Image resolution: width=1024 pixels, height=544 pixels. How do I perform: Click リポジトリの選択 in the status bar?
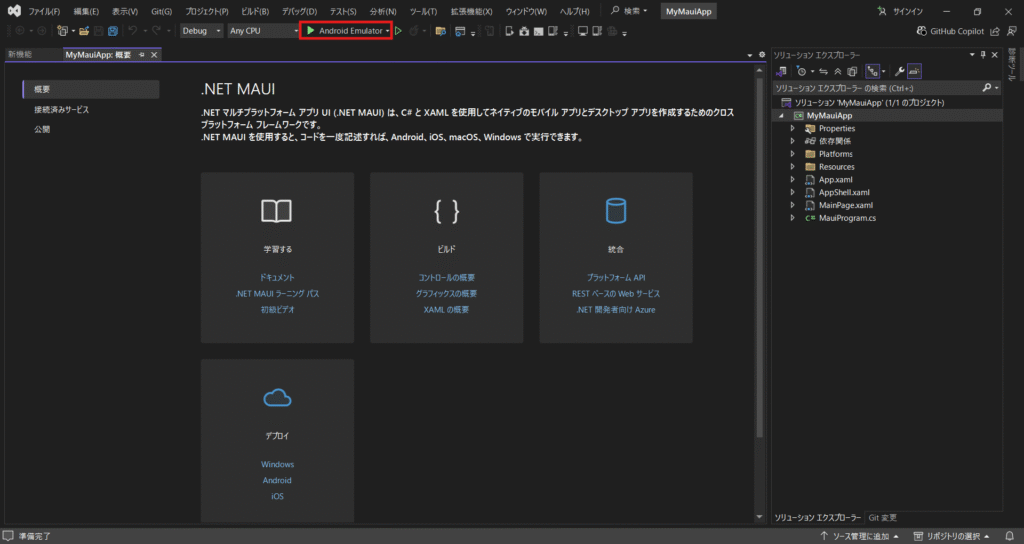[x=953, y=536]
